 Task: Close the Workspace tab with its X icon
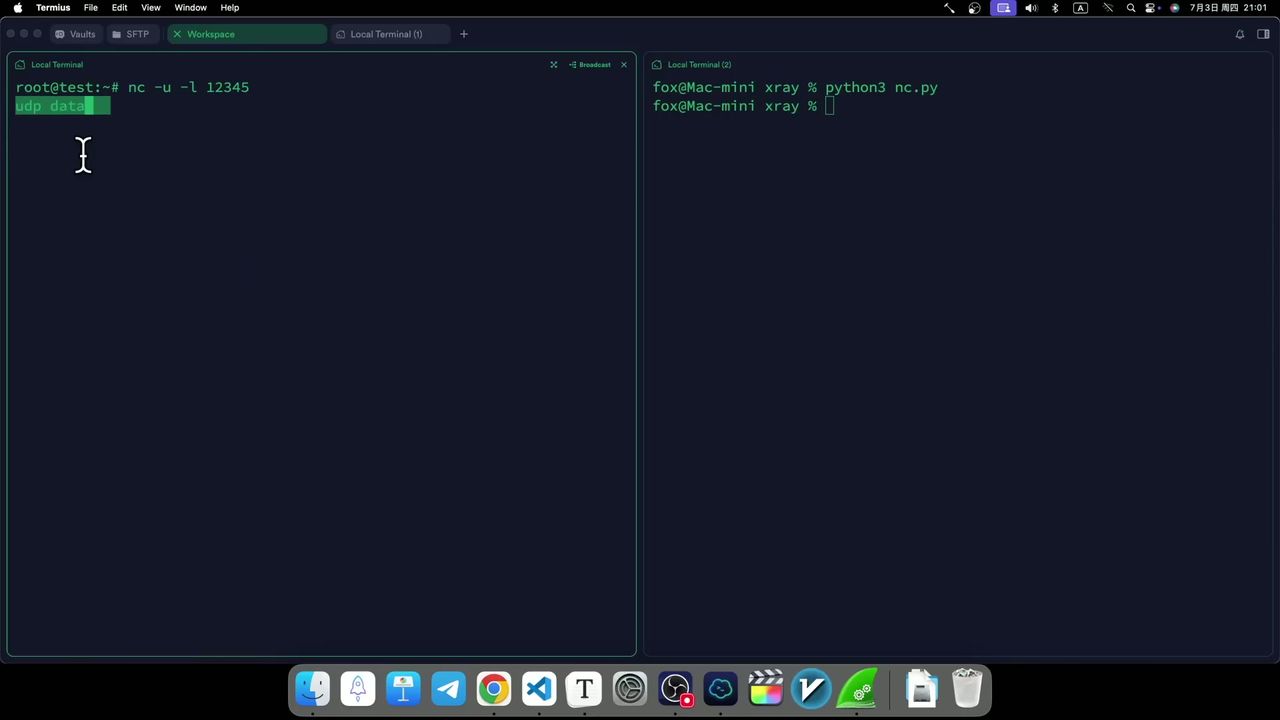pos(177,34)
